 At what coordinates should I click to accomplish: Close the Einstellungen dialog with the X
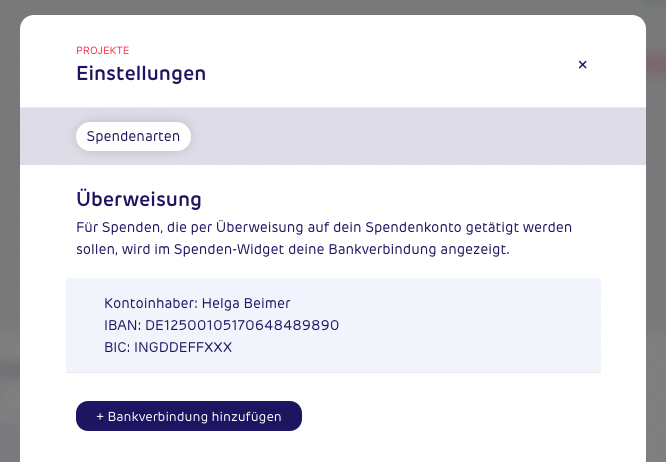click(x=582, y=65)
